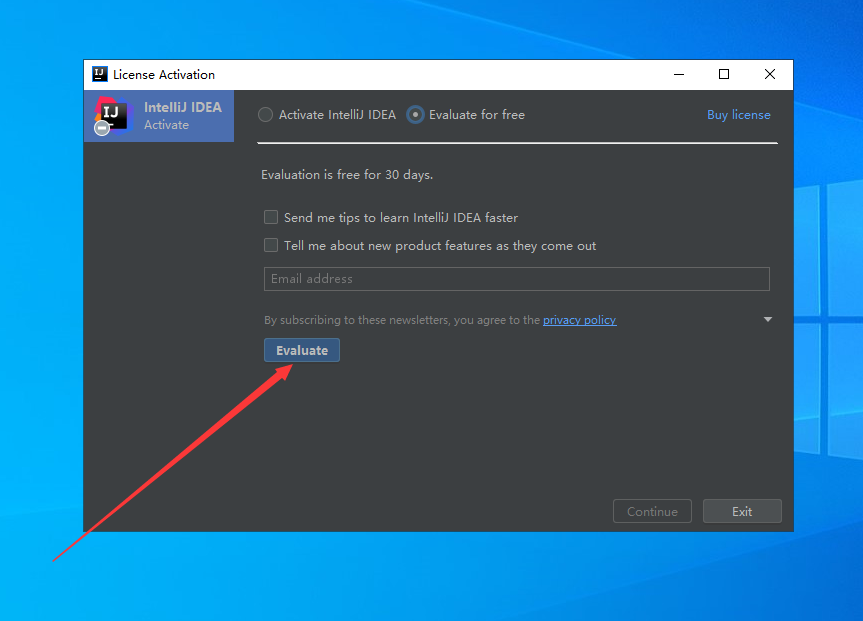Screen dimensions: 863x621
Task: Enable Send me tips to learn faster
Action: tap(271, 217)
